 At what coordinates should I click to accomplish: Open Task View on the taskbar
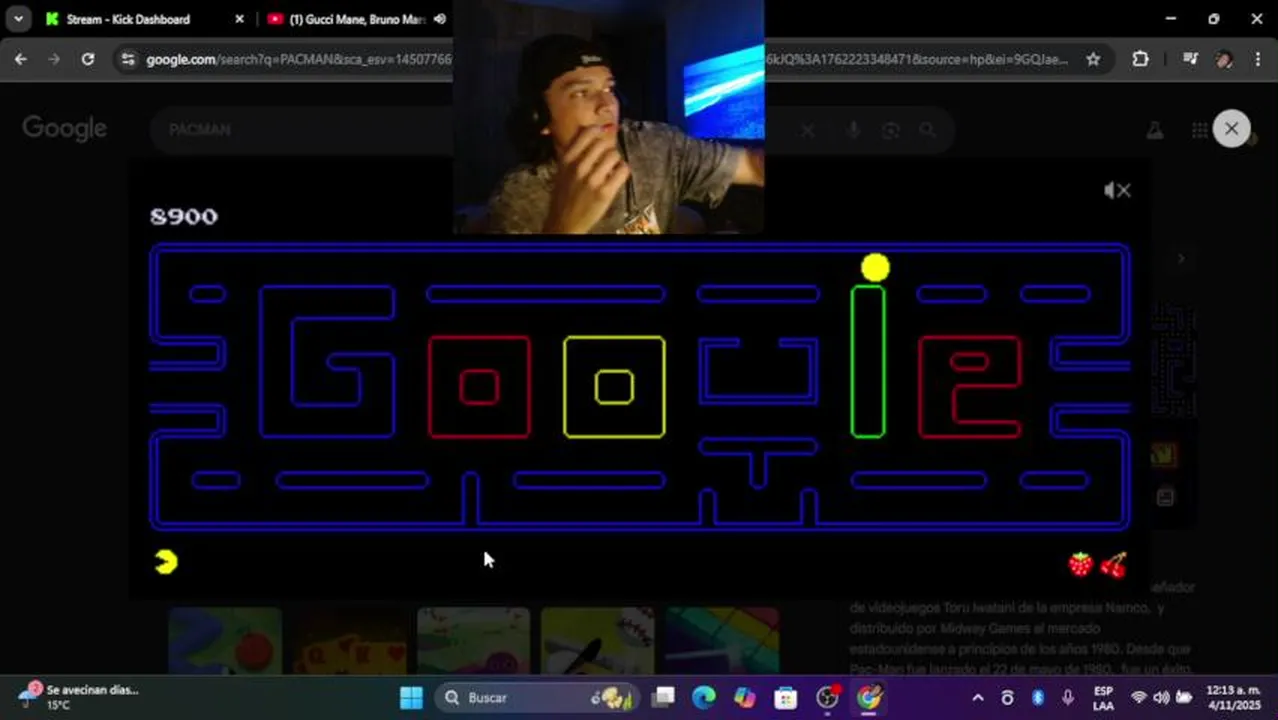click(x=663, y=697)
